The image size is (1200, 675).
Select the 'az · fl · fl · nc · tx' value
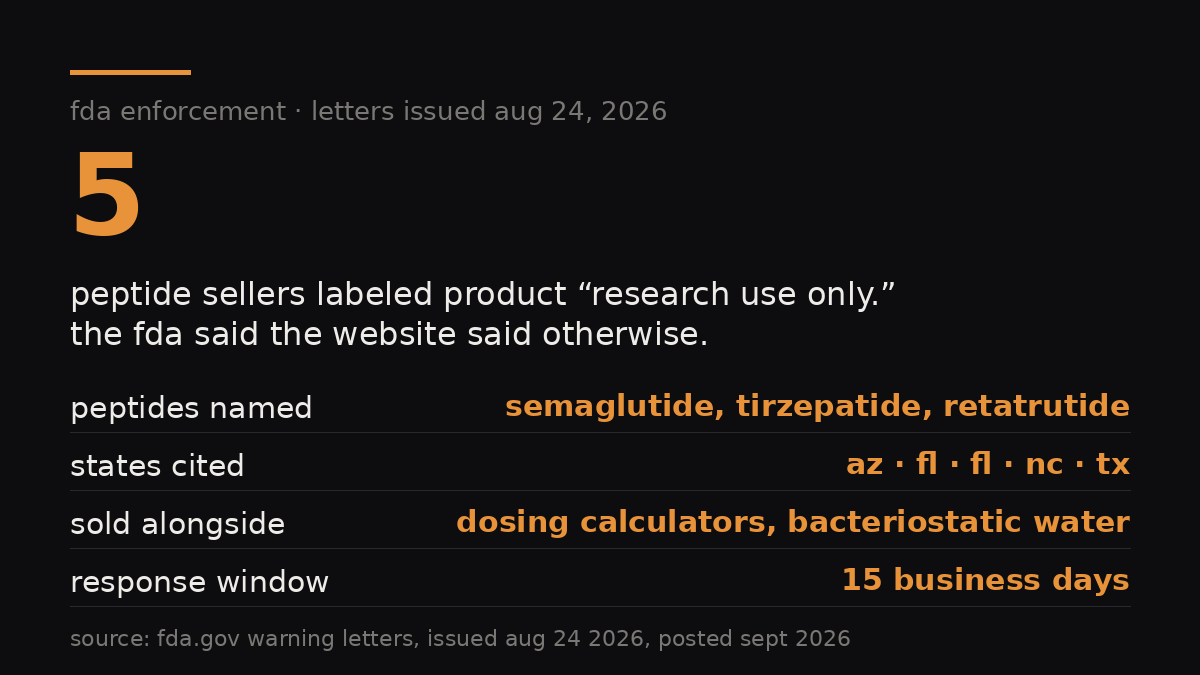pyautogui.click(x=988, y=465)
